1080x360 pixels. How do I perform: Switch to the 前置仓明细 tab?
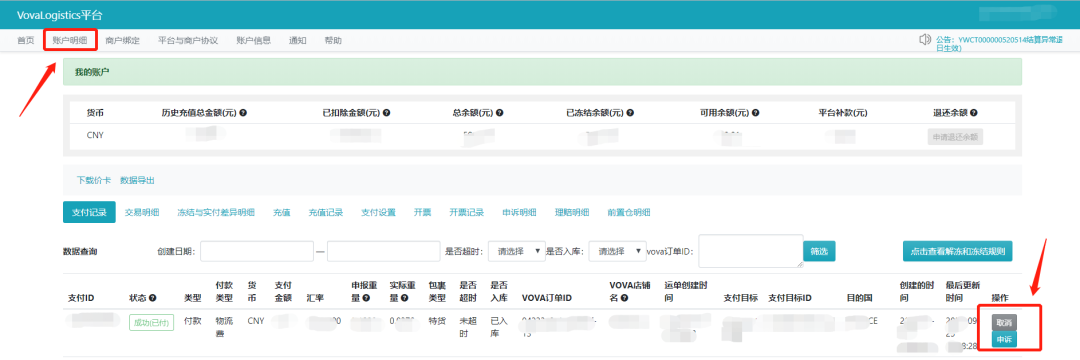pyautogui.click(x=629, y=212)
